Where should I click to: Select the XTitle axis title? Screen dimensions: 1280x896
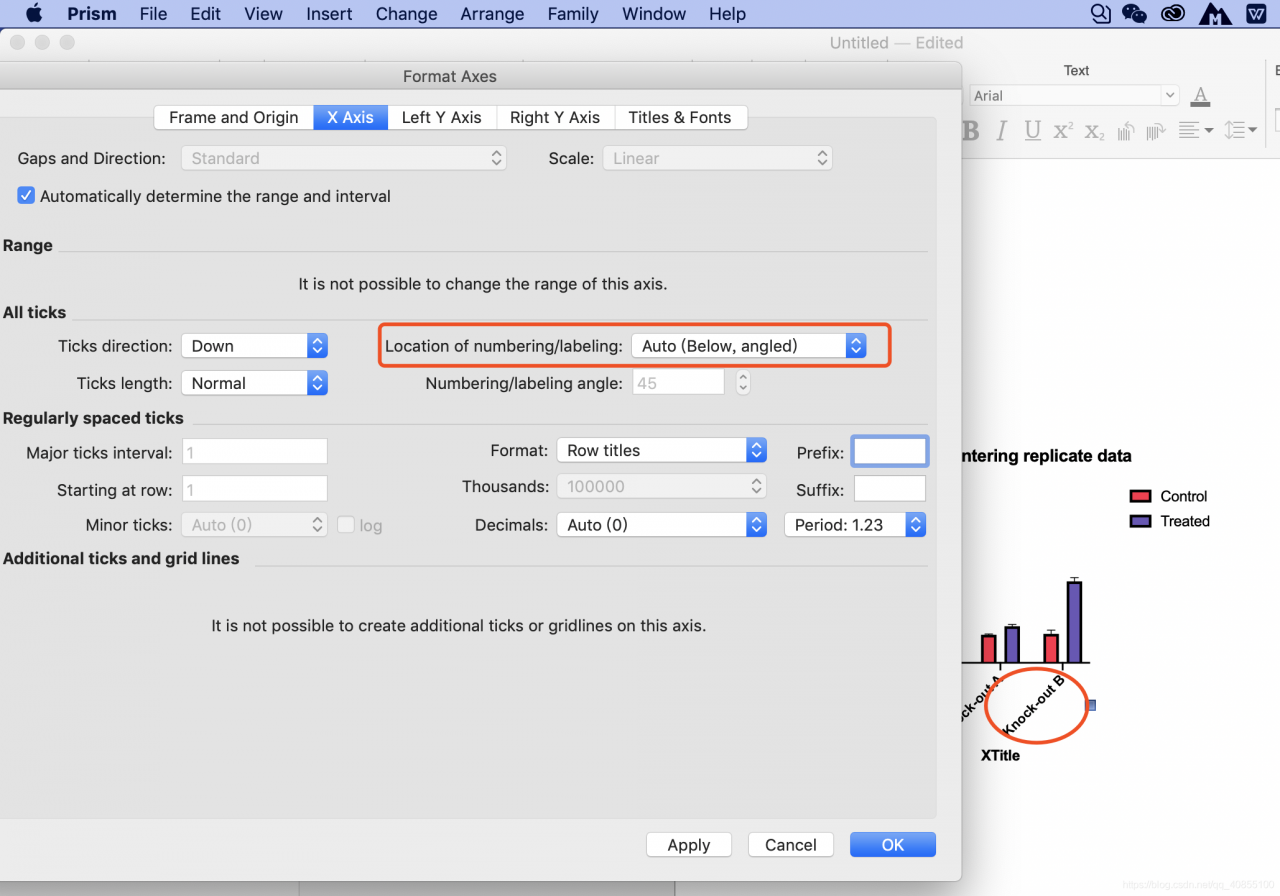click(1000, 756)
